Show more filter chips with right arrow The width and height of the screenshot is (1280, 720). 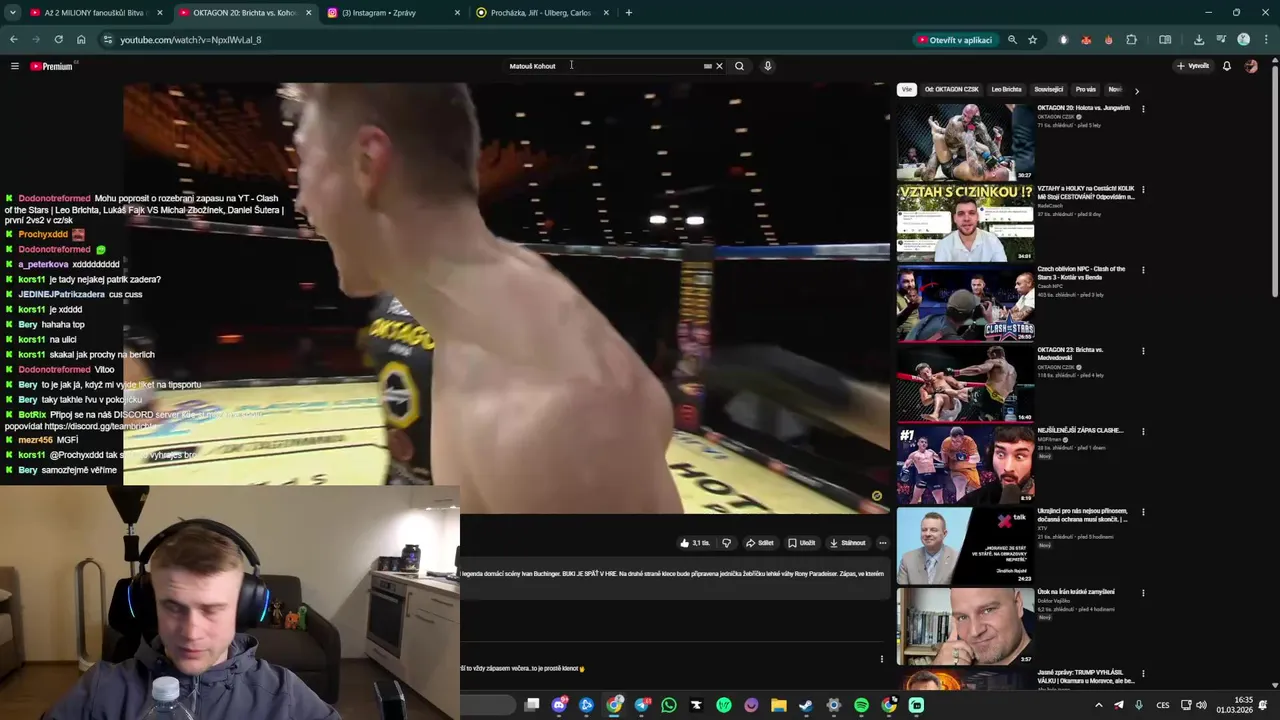[x=1136, y=91]
